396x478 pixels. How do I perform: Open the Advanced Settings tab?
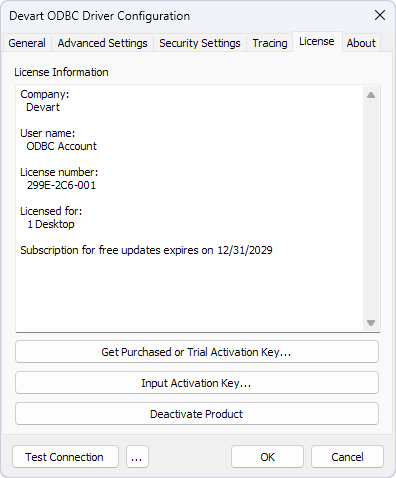coord(102,43)
